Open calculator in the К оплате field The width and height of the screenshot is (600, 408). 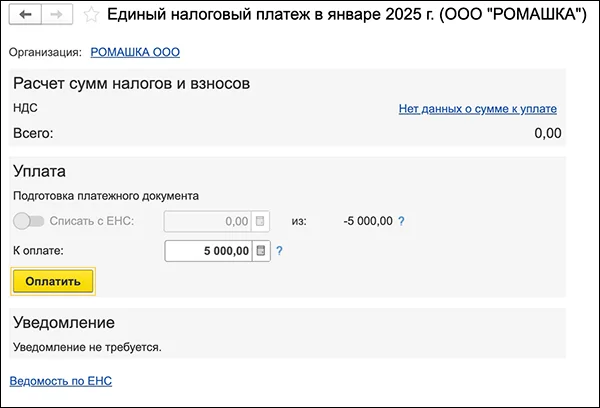260,251
